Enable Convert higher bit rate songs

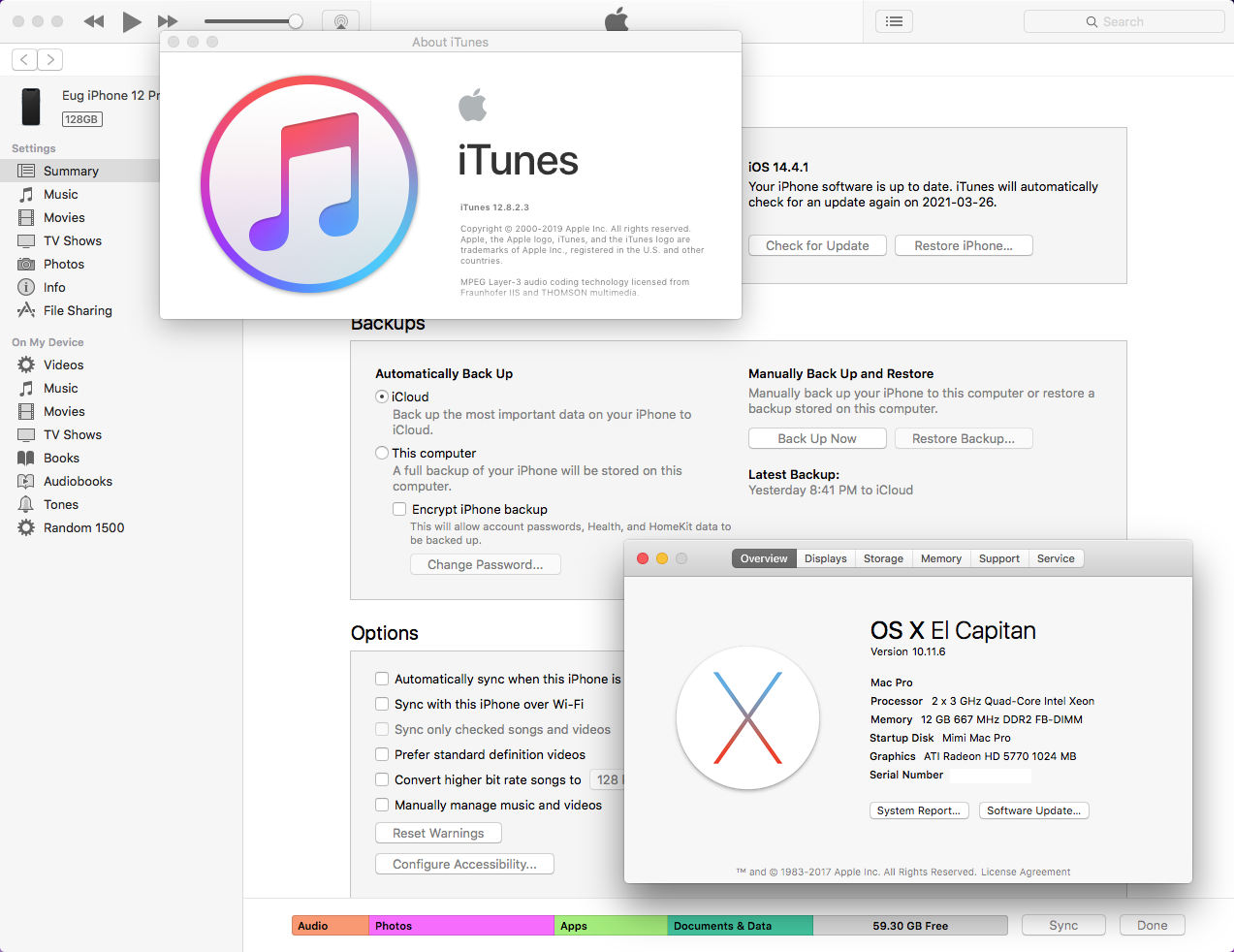pyautogui.click(x=382, y=779)
